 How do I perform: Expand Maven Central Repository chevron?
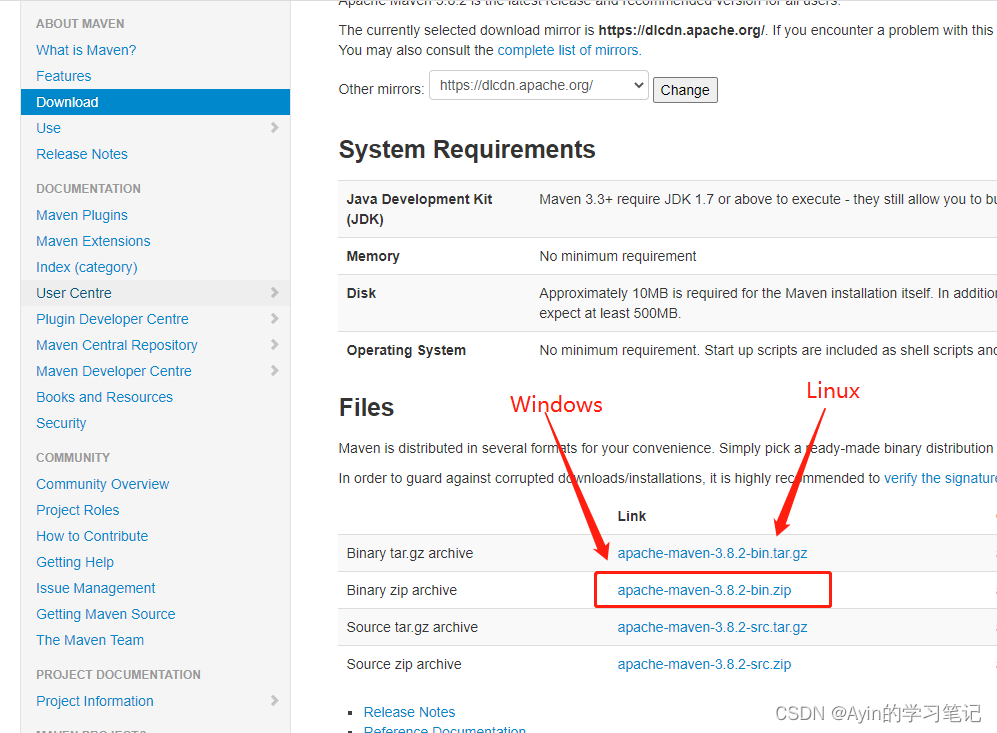(x=274, y=345)
